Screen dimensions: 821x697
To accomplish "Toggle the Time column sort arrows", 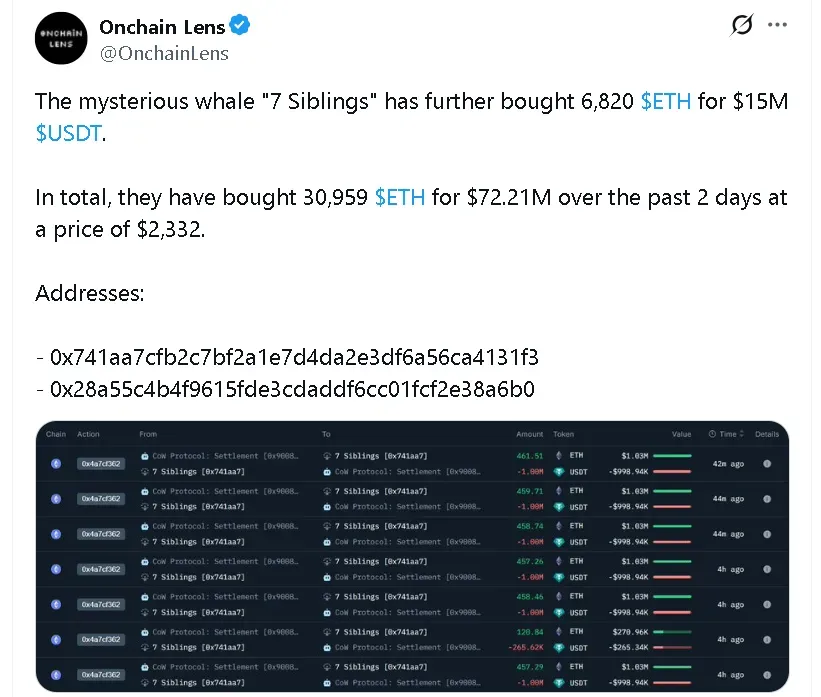I will 744,434.
